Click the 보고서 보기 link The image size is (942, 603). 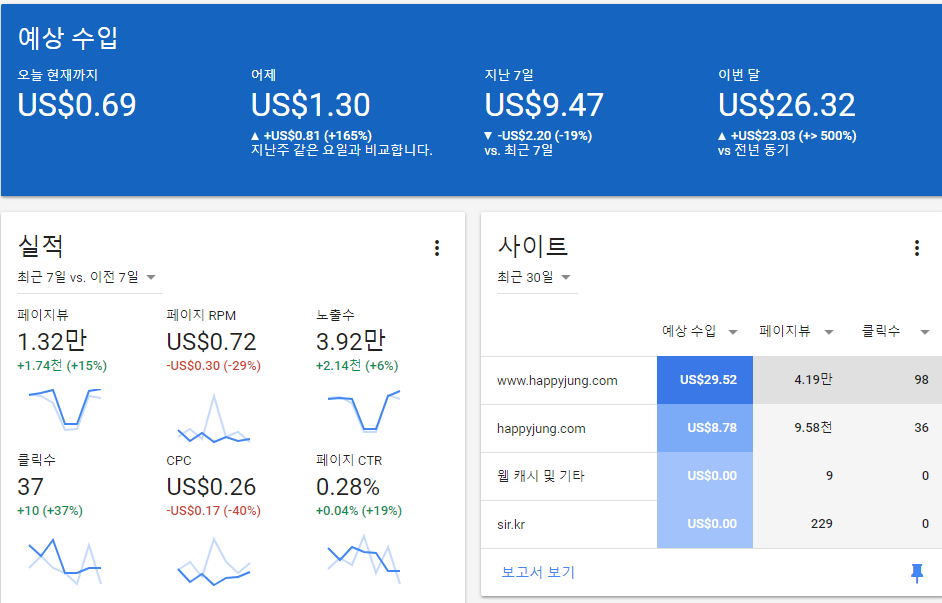click(x=538, y=572)
